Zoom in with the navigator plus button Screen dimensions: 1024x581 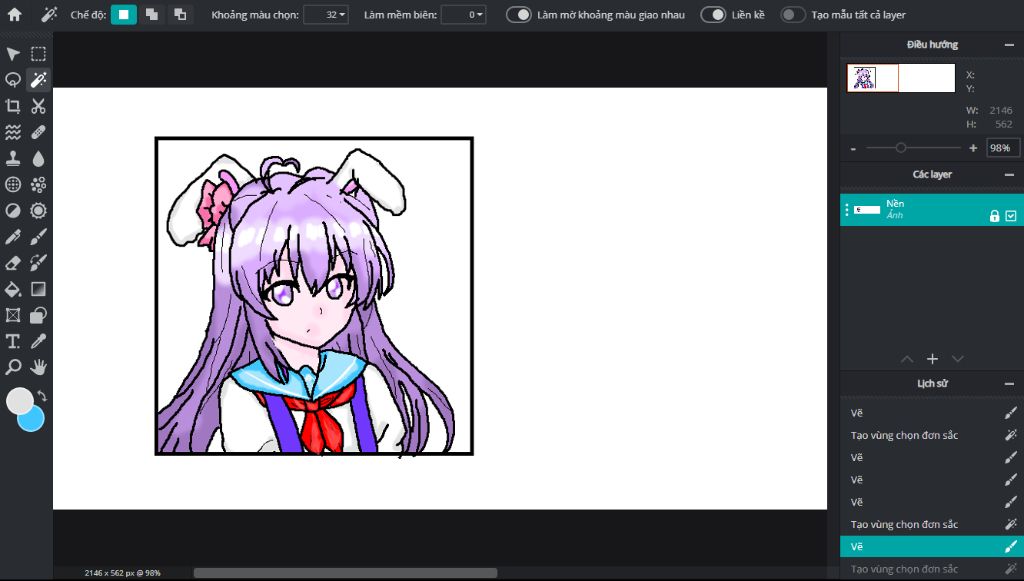973,148
